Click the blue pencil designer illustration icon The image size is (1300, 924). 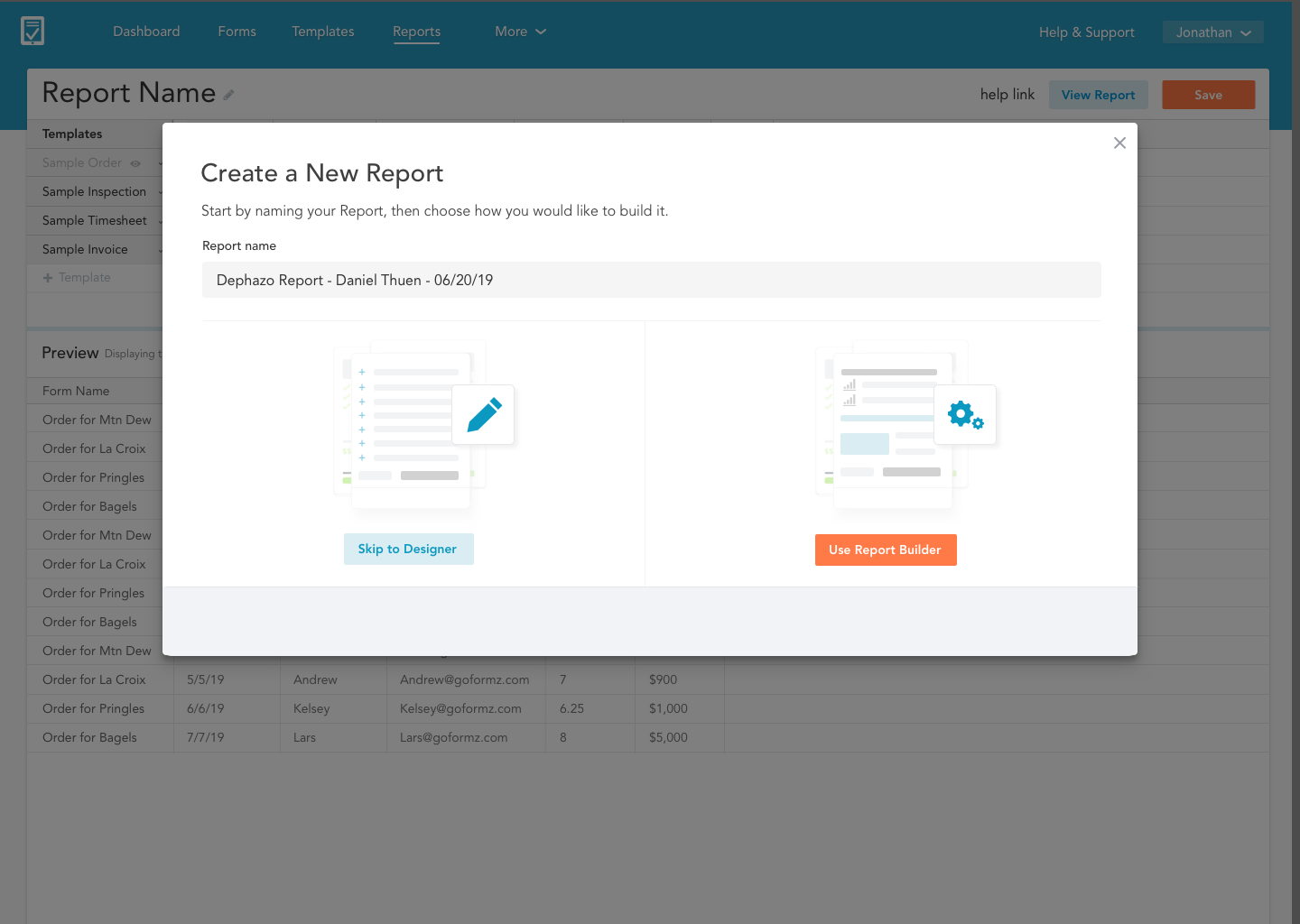click(484, 415)
